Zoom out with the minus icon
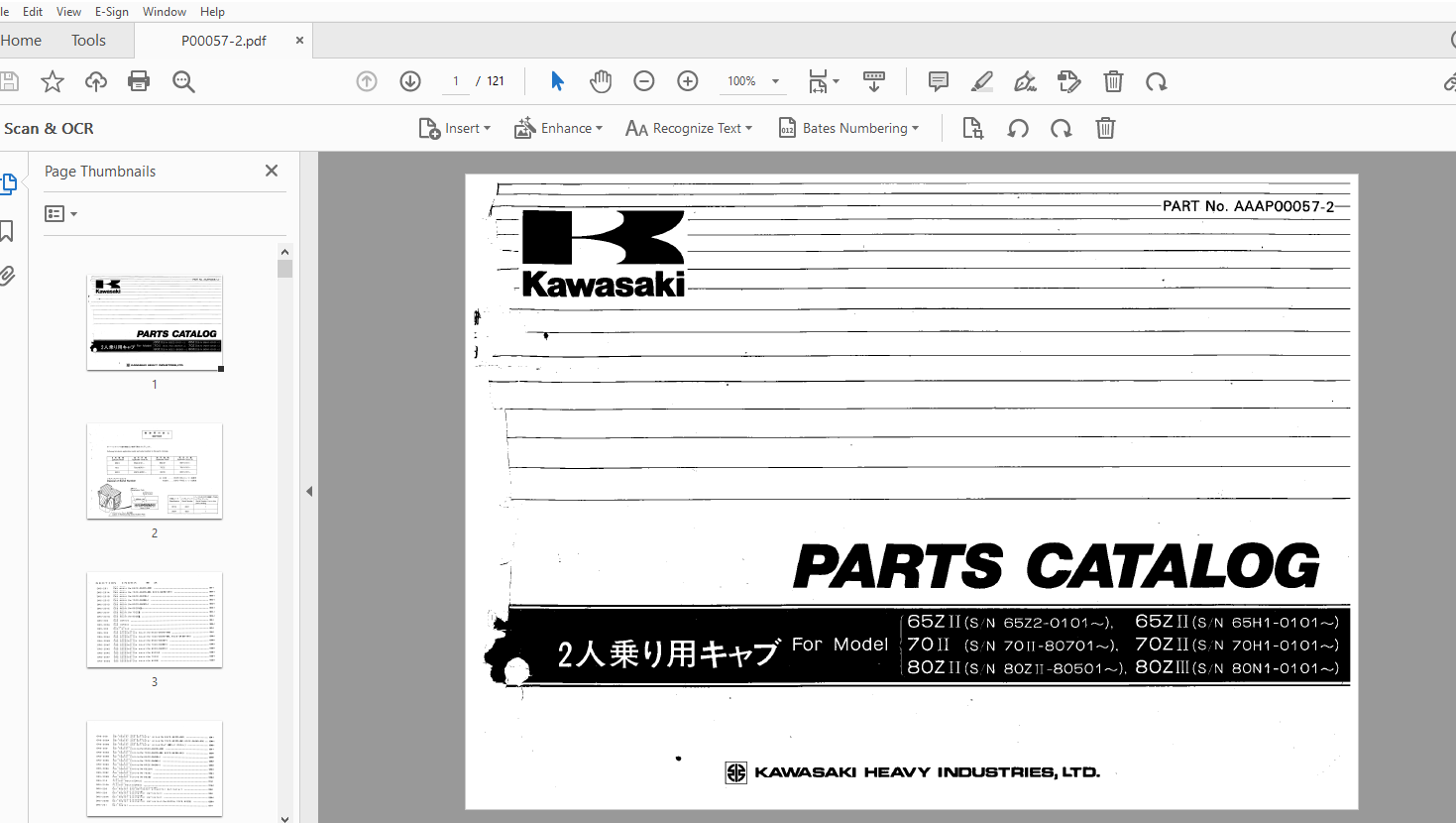The height and width of the screenshot is (823, 1456). click(x=644, y=81)
